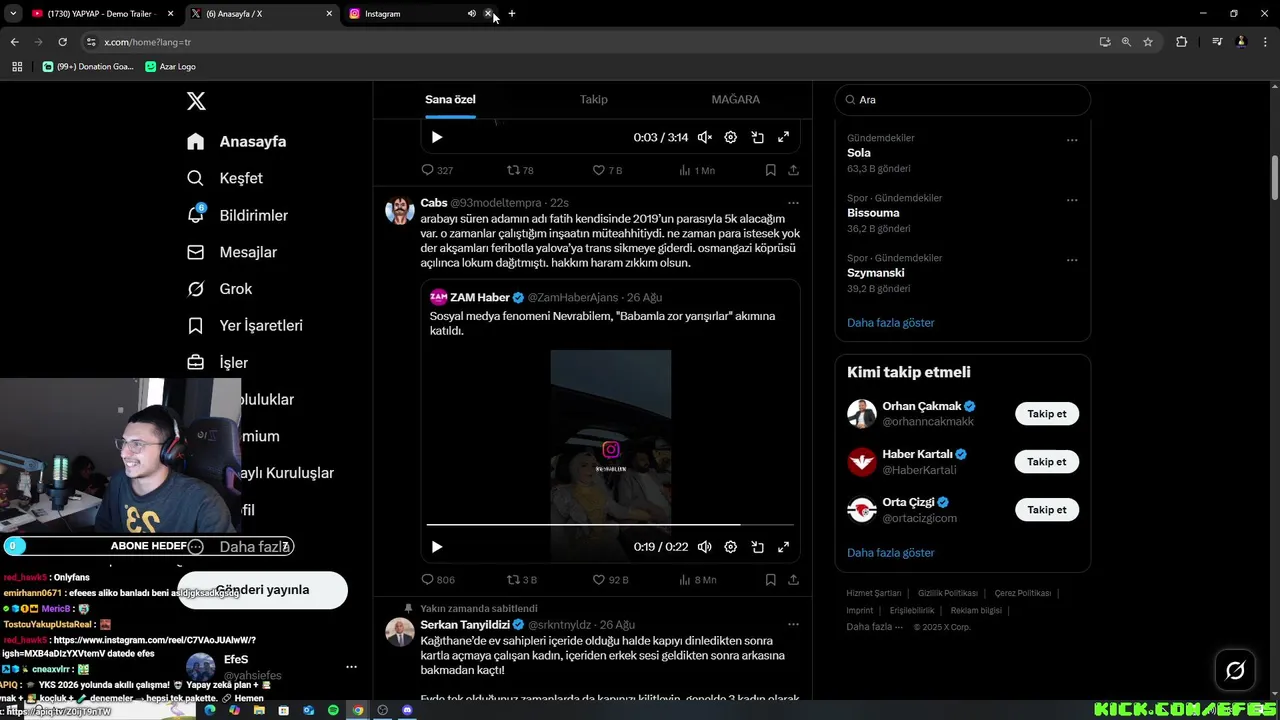Seek on the ZAM Haber video progress bar

610,524
